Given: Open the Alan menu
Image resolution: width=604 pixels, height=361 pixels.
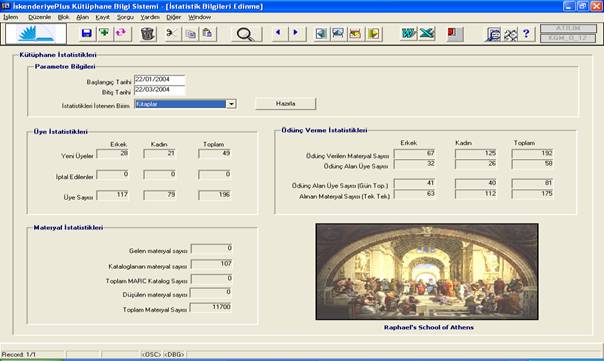Looking at the screenshot, I should tap(82, 17).
